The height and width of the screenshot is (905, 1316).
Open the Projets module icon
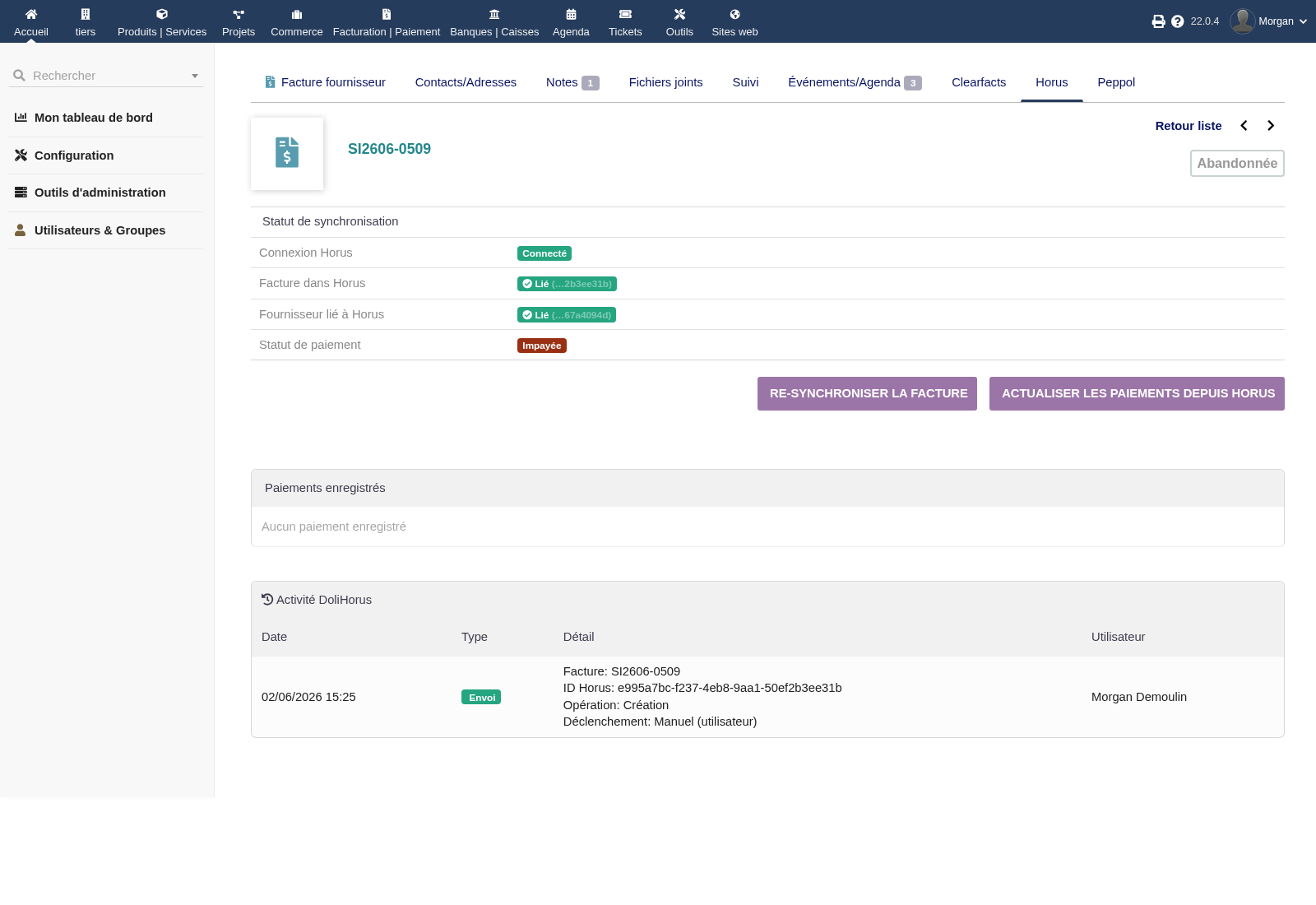[x=239, y=14]
